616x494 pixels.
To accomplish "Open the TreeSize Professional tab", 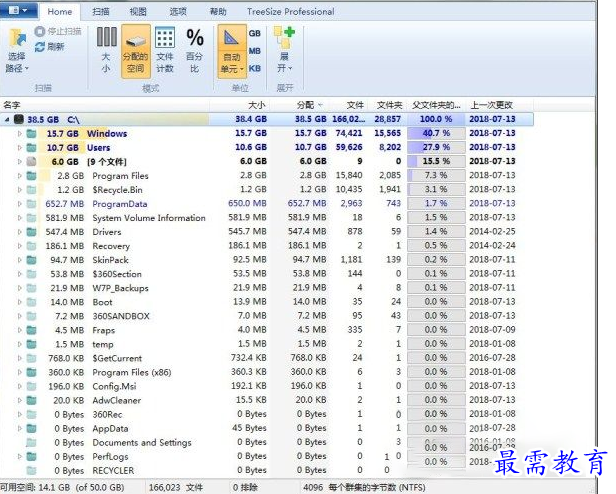I will tap(290, 12).
